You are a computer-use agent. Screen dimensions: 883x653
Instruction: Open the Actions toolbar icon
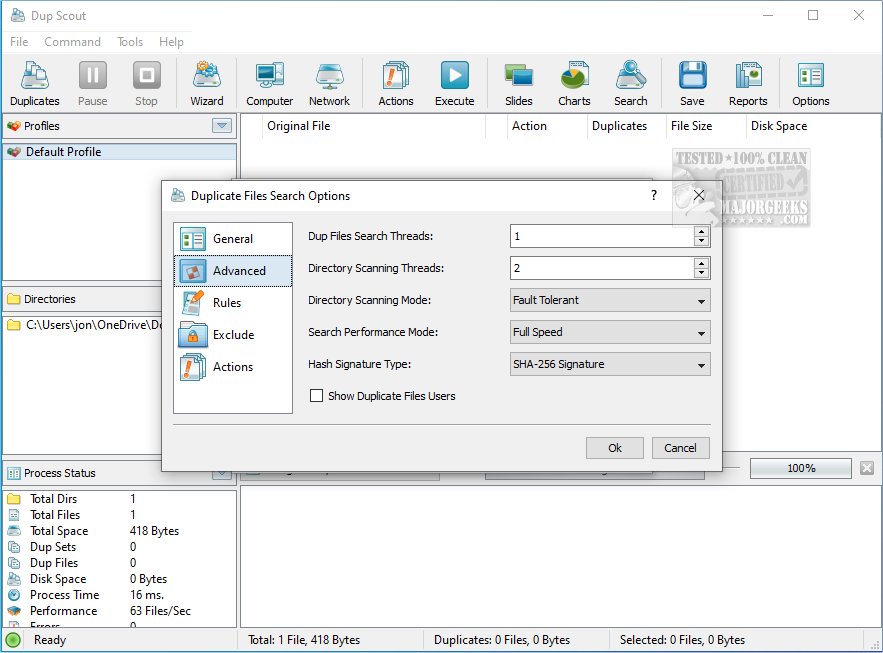coord(396,84)
